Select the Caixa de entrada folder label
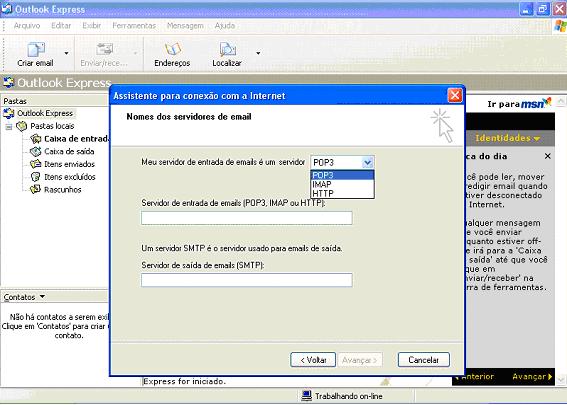Viewport: 567px width, 405px height. pos(76,139)
